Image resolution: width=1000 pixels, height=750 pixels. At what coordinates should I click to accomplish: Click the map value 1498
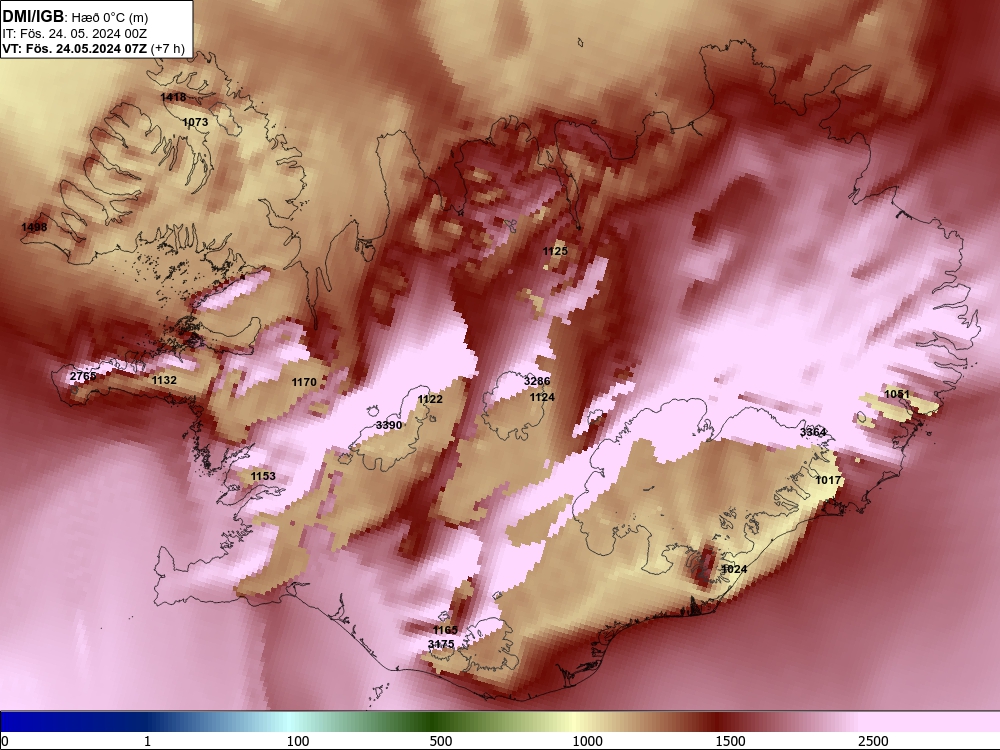[x=34, y=227]
